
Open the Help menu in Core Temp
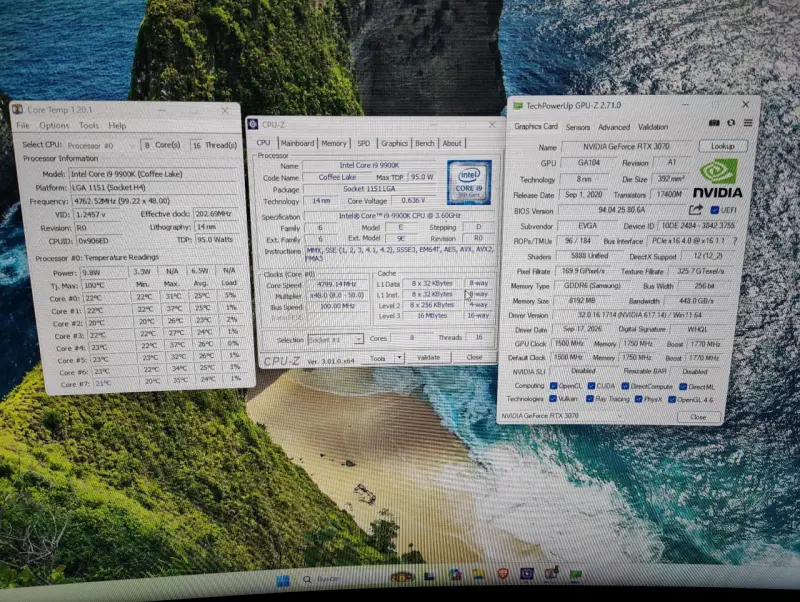pyautogui.click(x=117, y=126)
